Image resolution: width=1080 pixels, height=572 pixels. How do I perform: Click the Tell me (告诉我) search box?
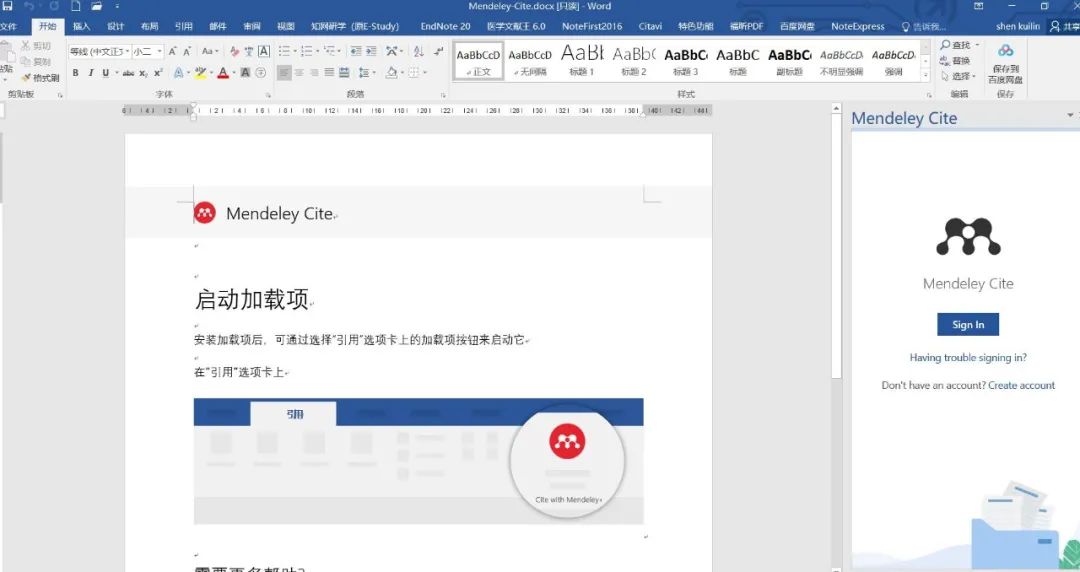tap(924, 26)
